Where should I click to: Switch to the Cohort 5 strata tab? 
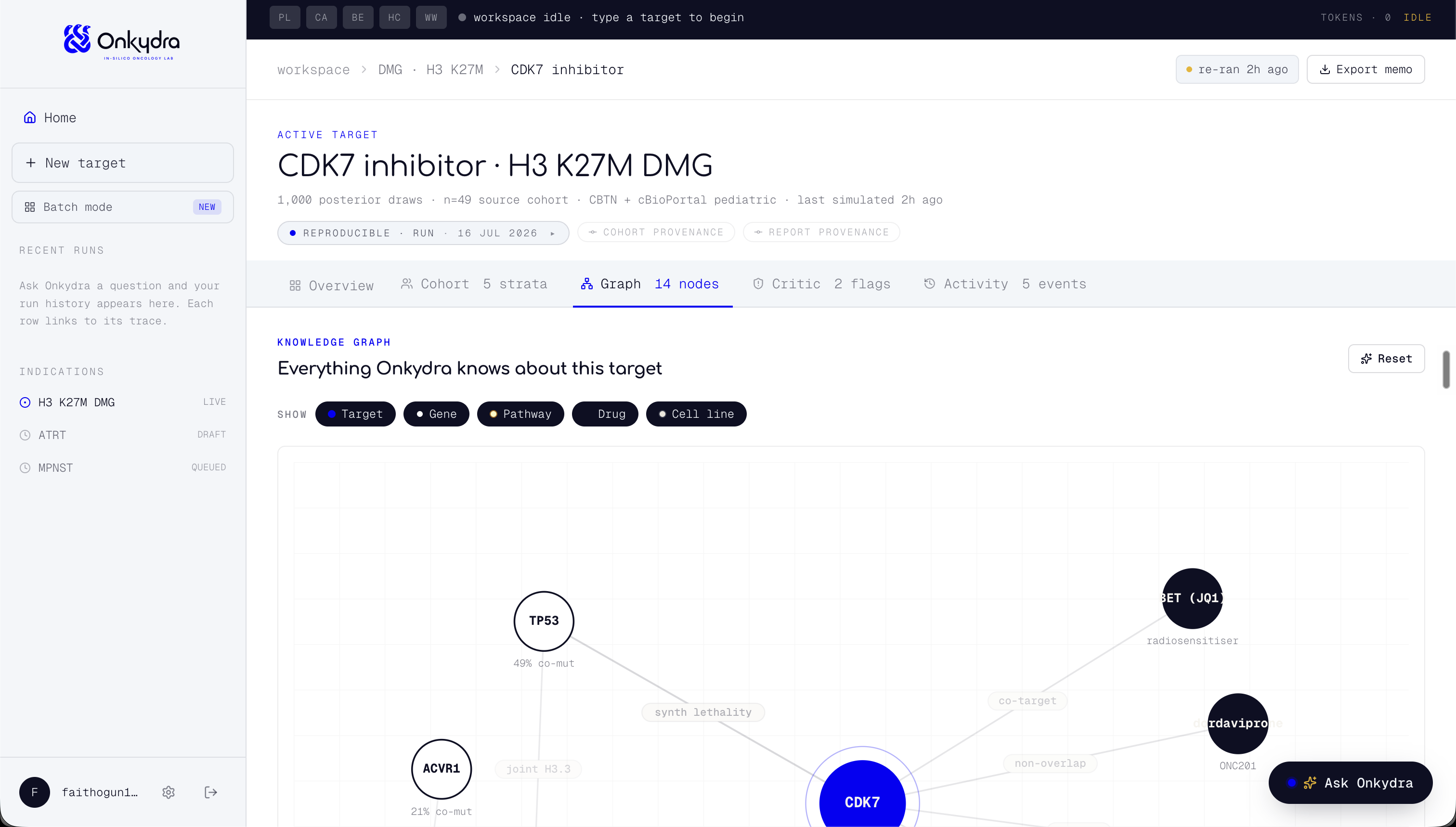474,284
